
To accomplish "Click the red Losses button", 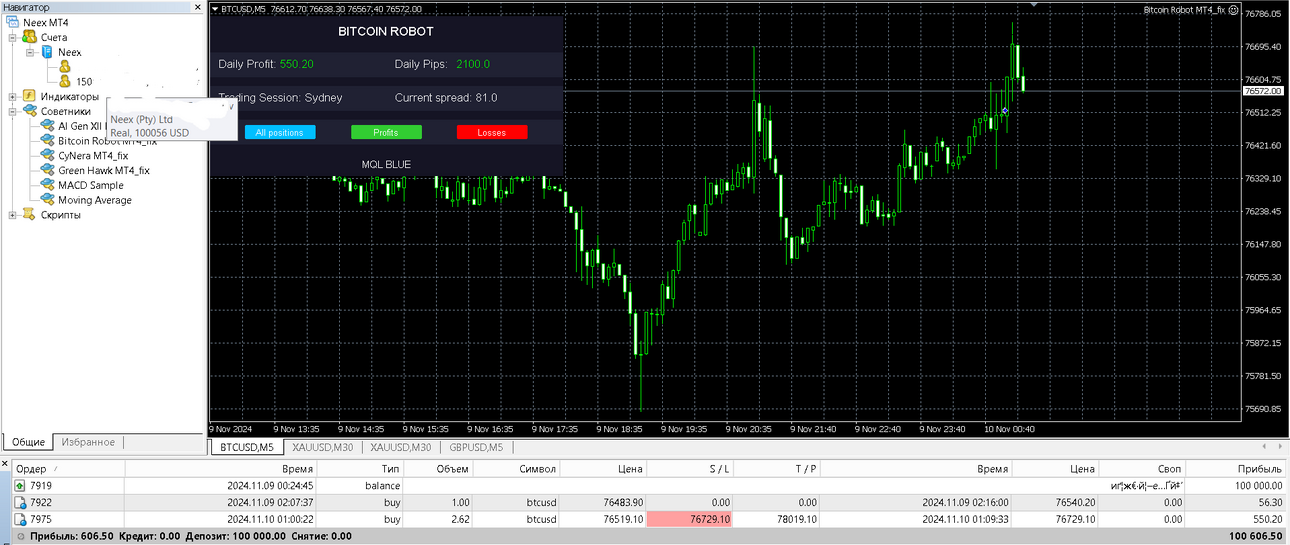I will 491,132.
